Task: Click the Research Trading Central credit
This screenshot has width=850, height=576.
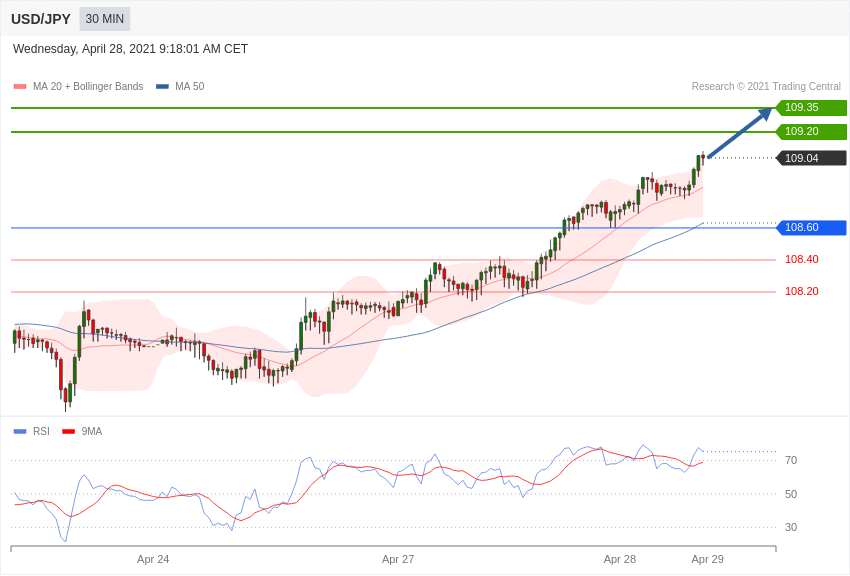Action: tap(766, 87)
